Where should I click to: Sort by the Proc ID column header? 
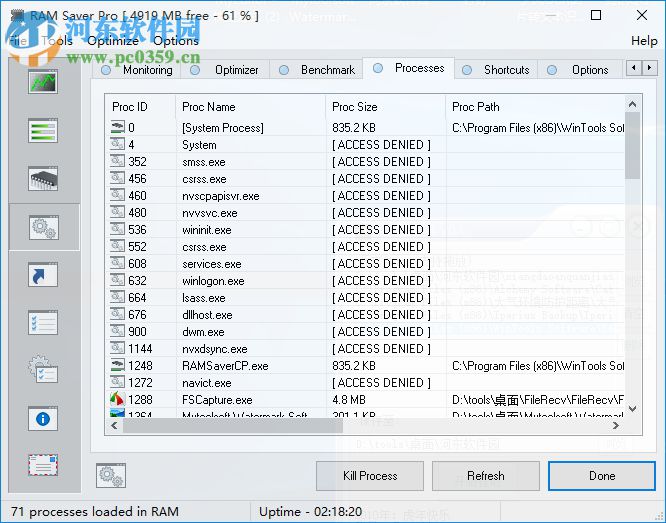[141, 107]
